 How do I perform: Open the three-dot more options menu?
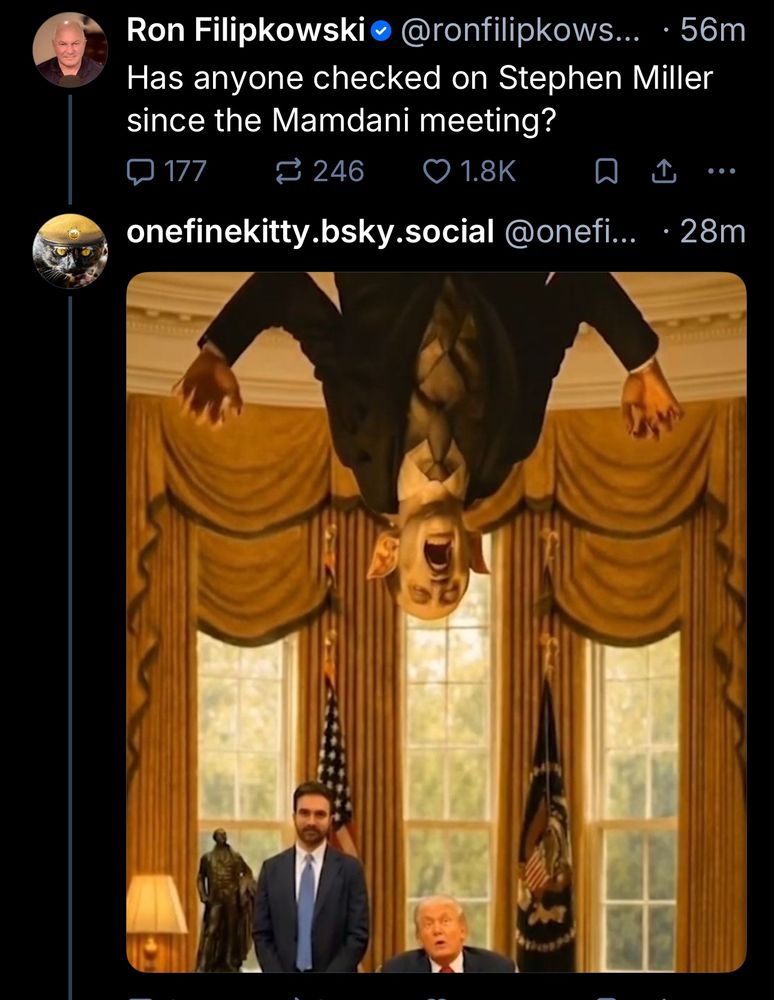tap(720, 172)
